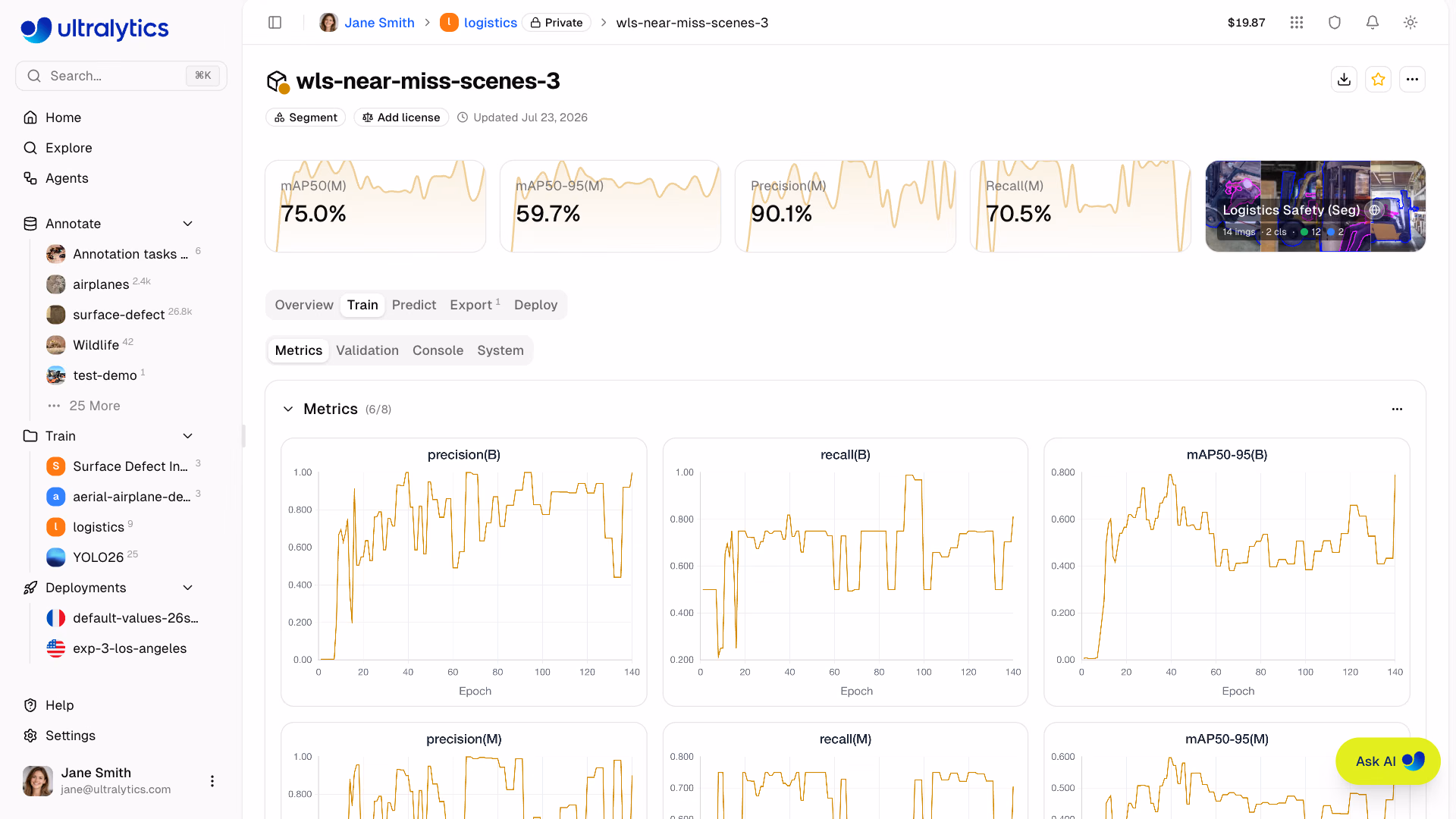This screenshot has width=1456, height=819.
Task: Click the Add license button
Action: point(401,118)
